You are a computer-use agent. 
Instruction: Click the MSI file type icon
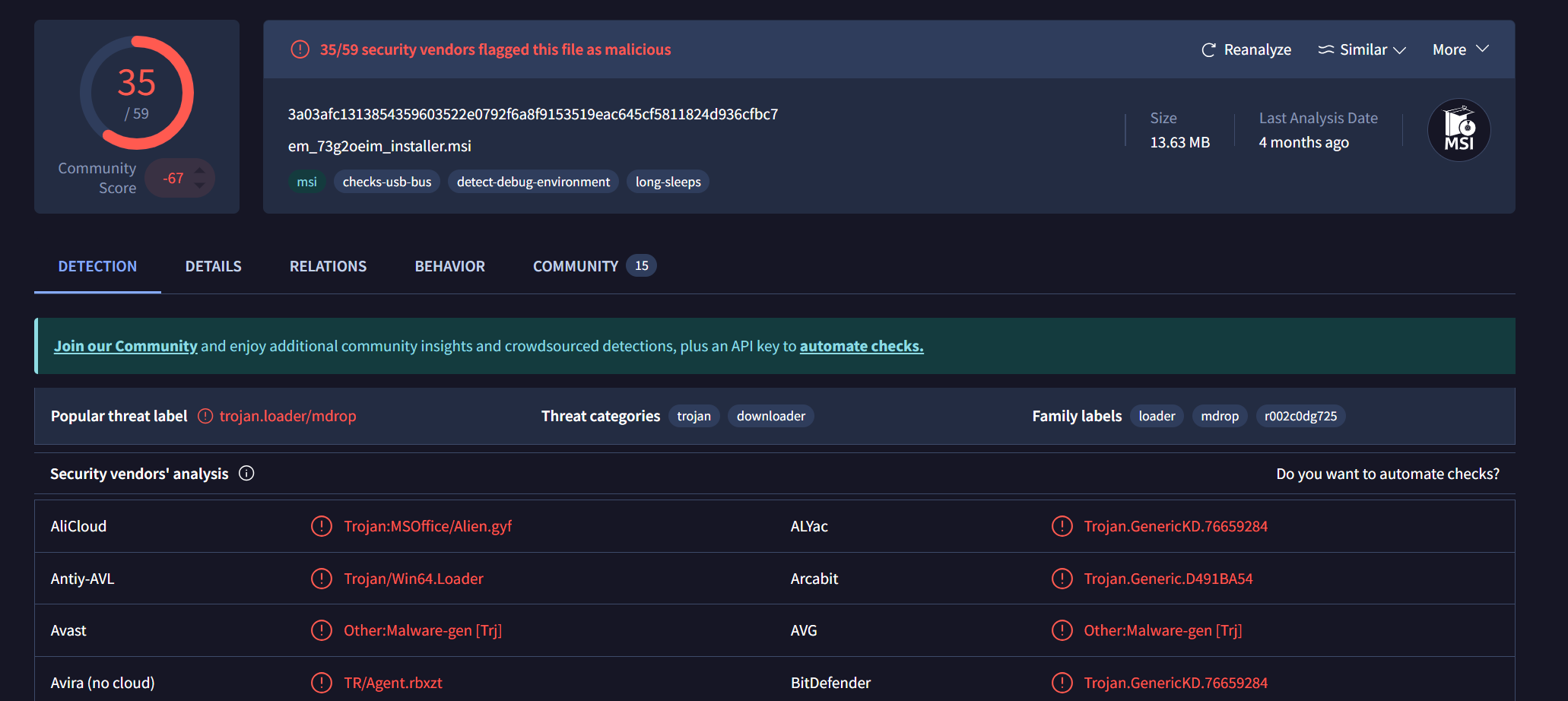point(1458,130)
